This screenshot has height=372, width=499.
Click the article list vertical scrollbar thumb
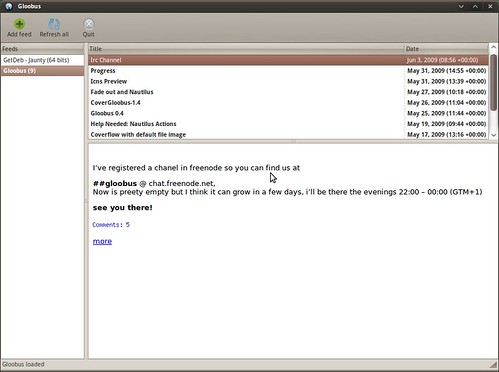coord(494,82)
